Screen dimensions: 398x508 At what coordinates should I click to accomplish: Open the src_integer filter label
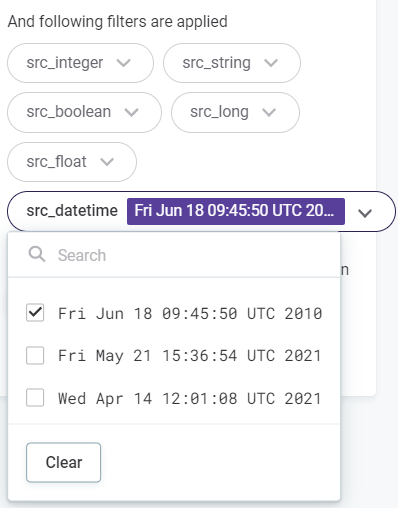(65, 63)
